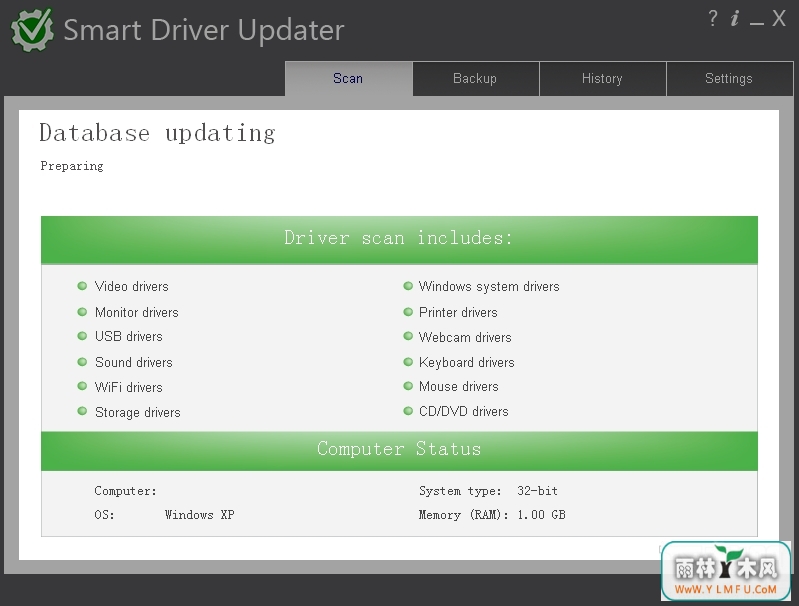
Task: Click the Mouse drivers bullet icon
Action: click(x=408, y=386)
